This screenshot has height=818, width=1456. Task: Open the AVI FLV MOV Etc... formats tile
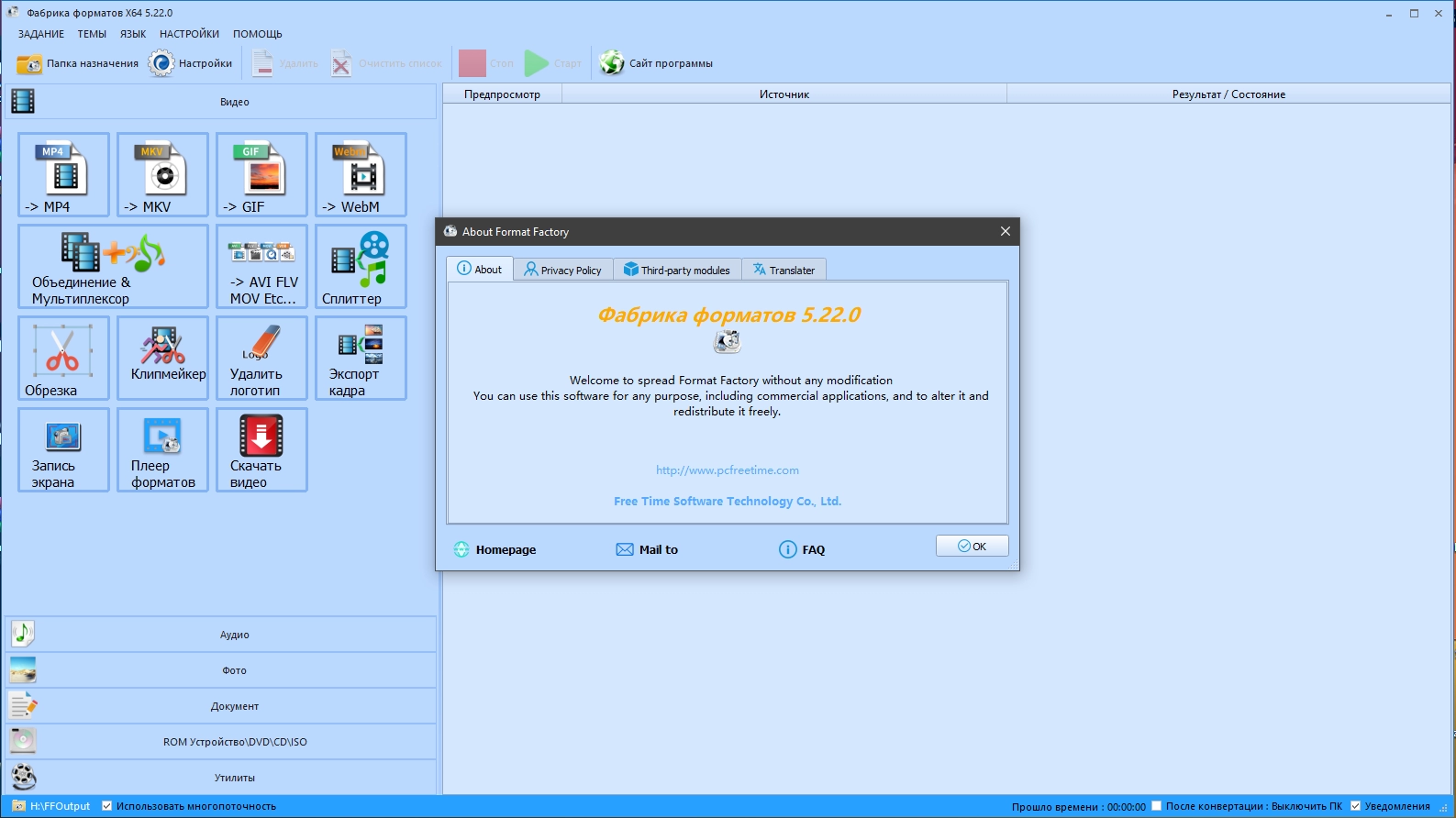click(261, 266)
